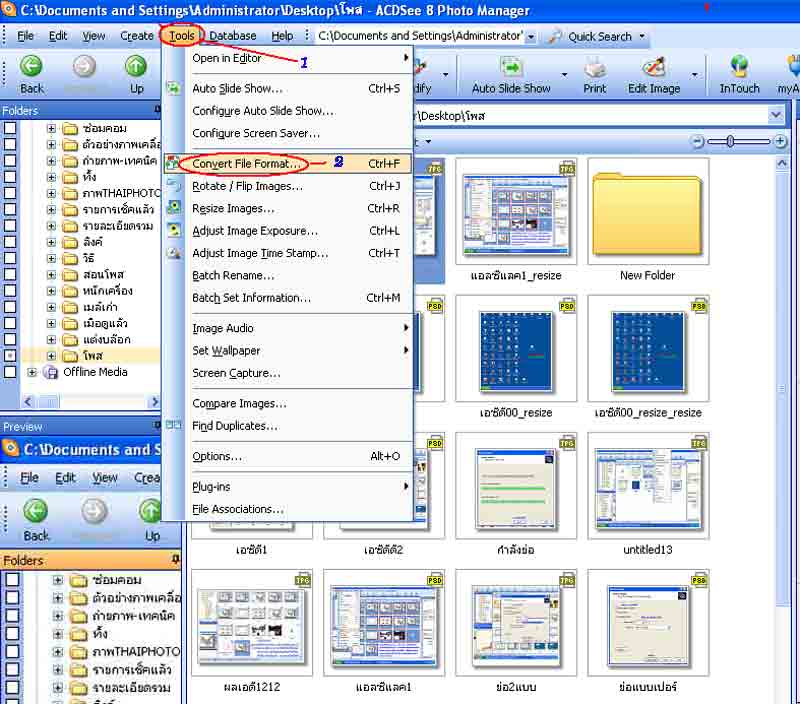Image resolution: width=800 pixels, height=704 pixels.
Task: Click the ACDSee icon in the title bar
Action: coord(9,10)
